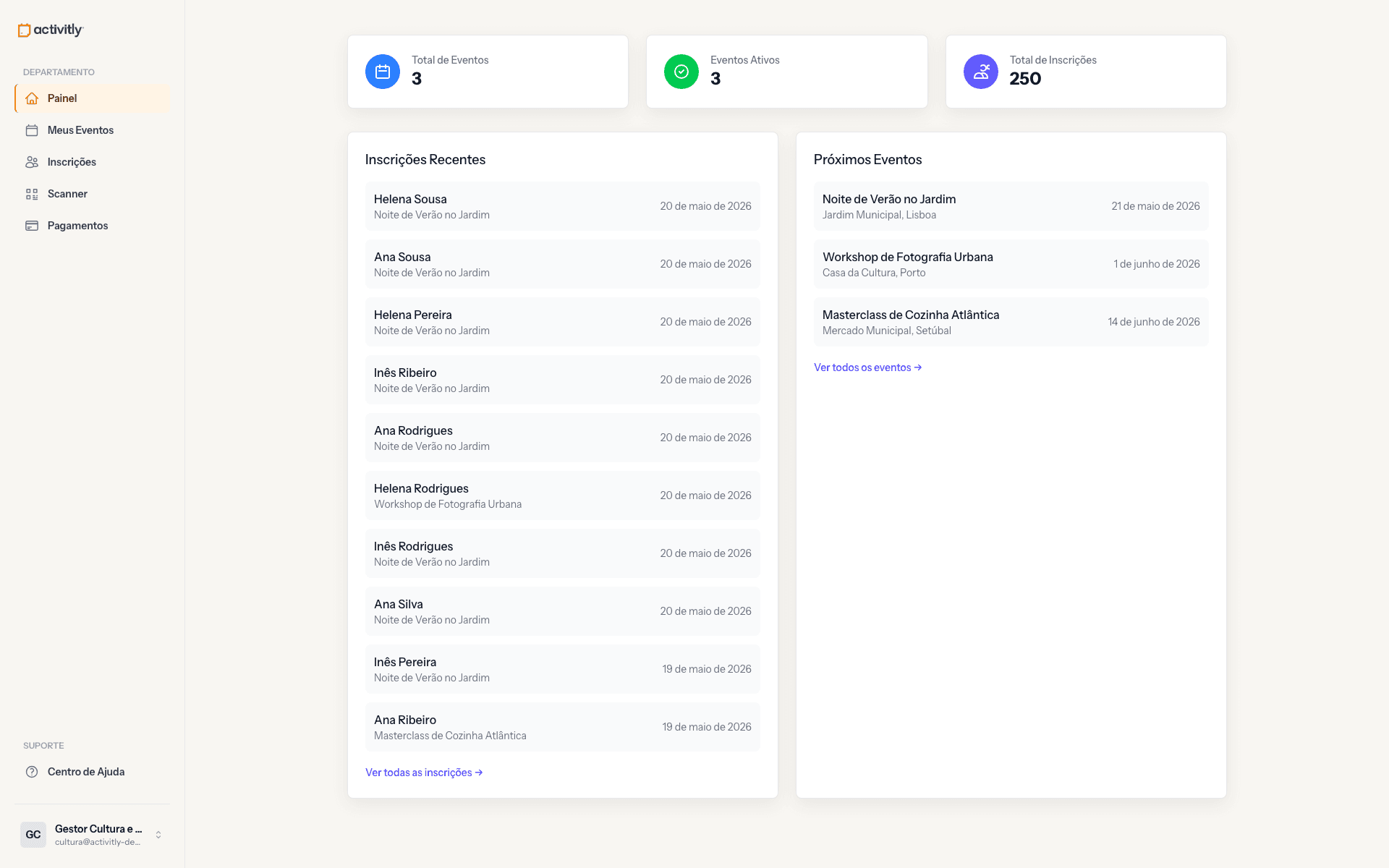Follow the Ver todos os eventos link
This screenshot has width=1389, height=868.
(x=868, y=367)
